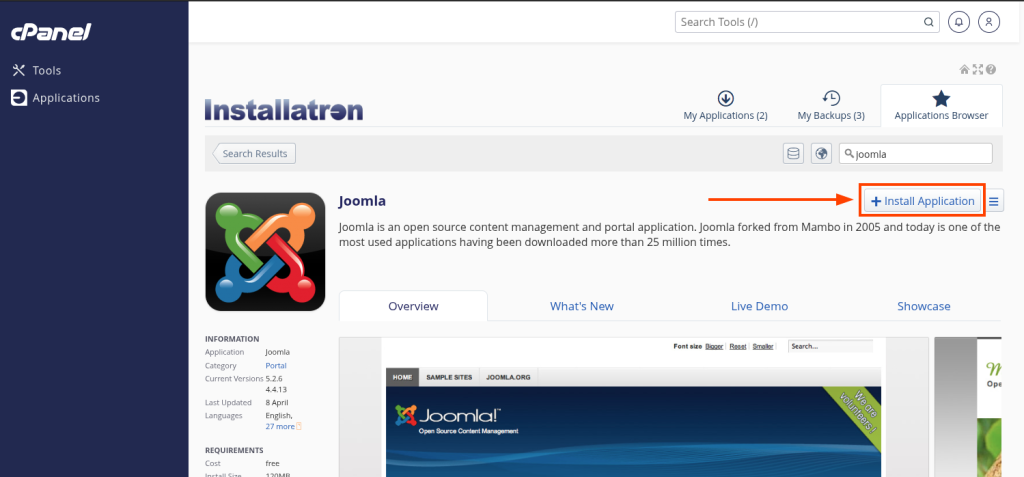Click the Search Tools magnifier icon

click(928, 22)
